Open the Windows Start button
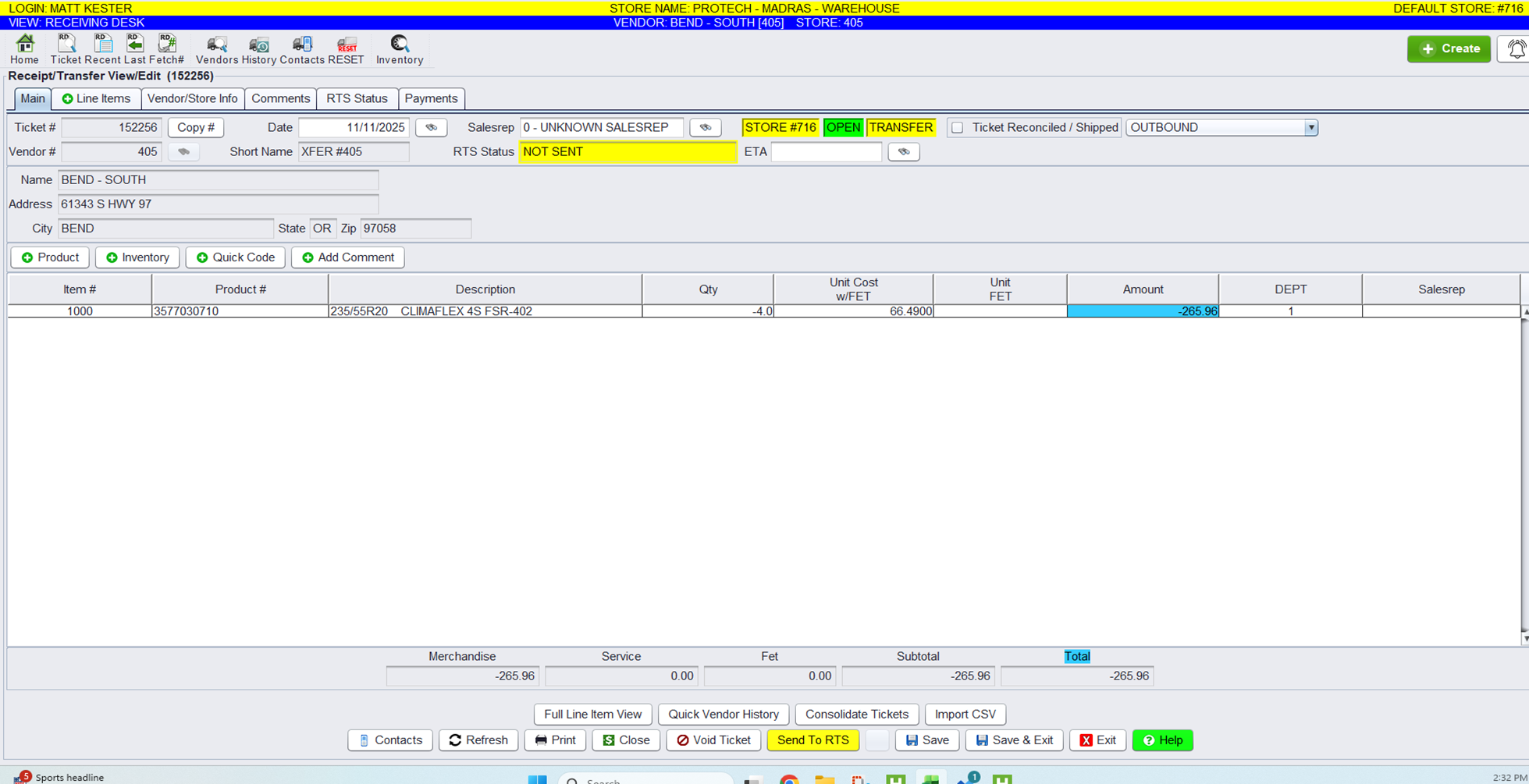Viewport: 1529px width, 784px height. point(537,779)
